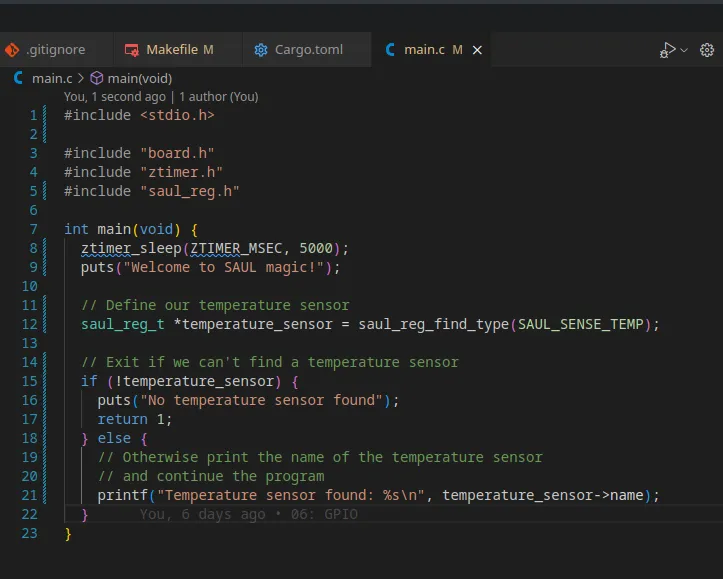Close the main.c tab
Viewport: 723px width, 579px height.
(477, 50)
